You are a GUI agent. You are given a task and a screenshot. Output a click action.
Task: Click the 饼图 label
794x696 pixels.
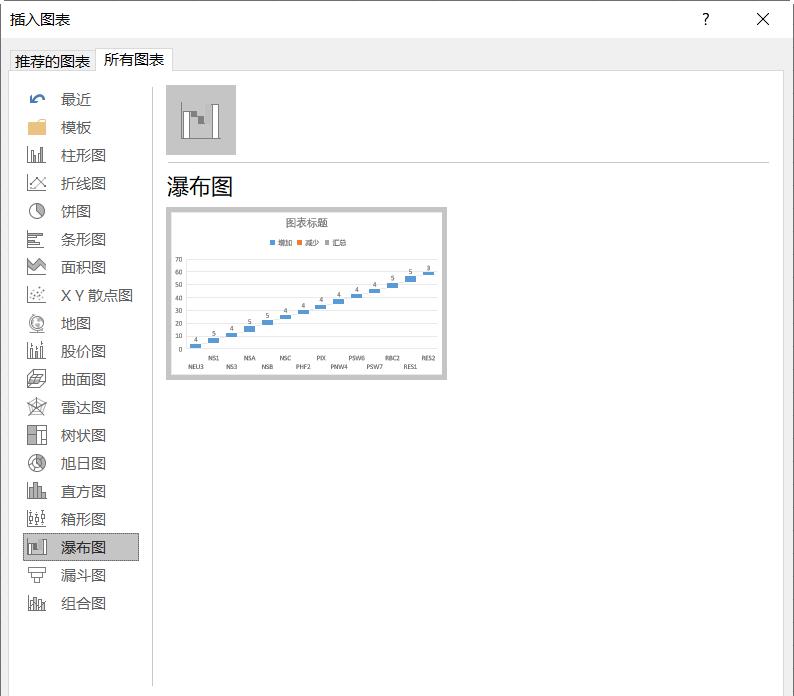coord(76,211)
